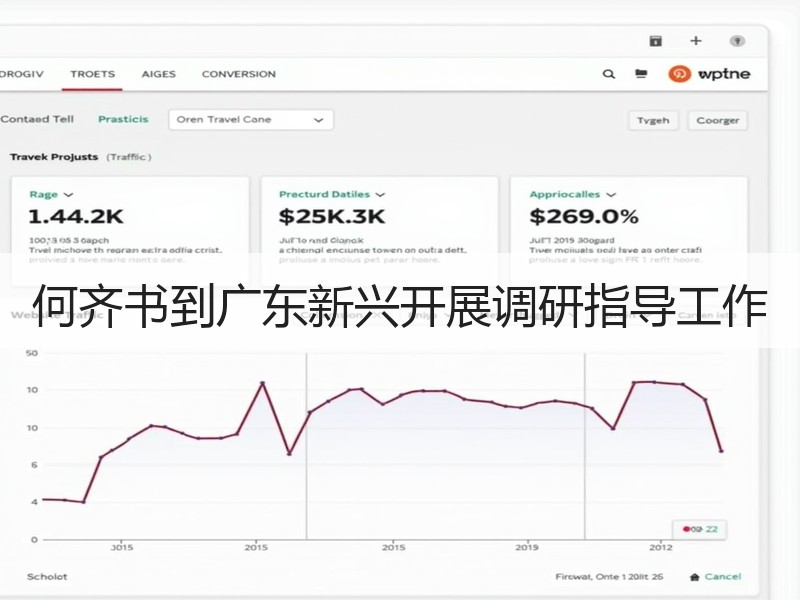The height and width of the screenshot is (600, 800).
Task: Select the Prasticis link
Action: point(123,119)
